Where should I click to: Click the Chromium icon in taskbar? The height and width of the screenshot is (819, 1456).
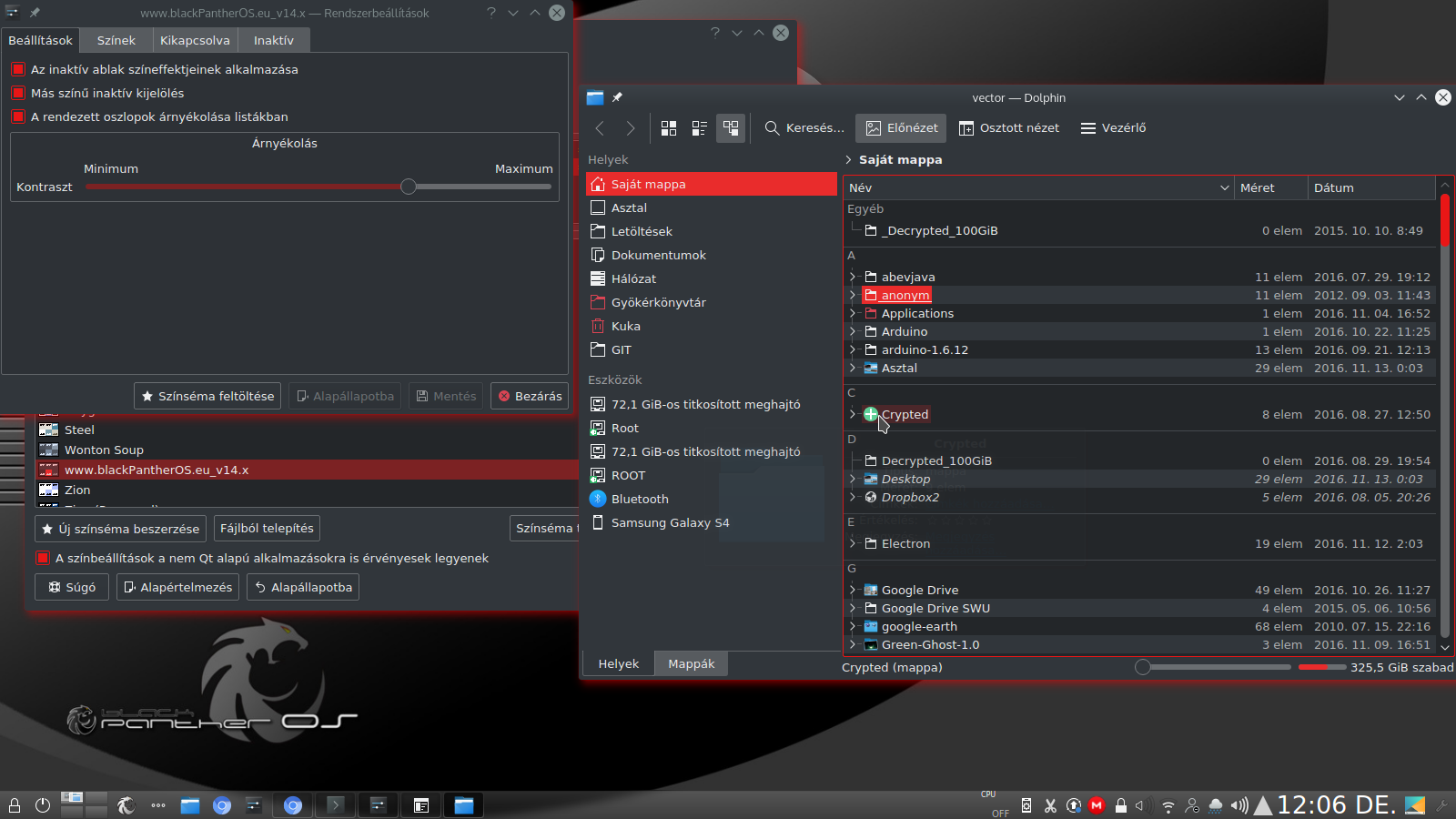coord(221,805)
